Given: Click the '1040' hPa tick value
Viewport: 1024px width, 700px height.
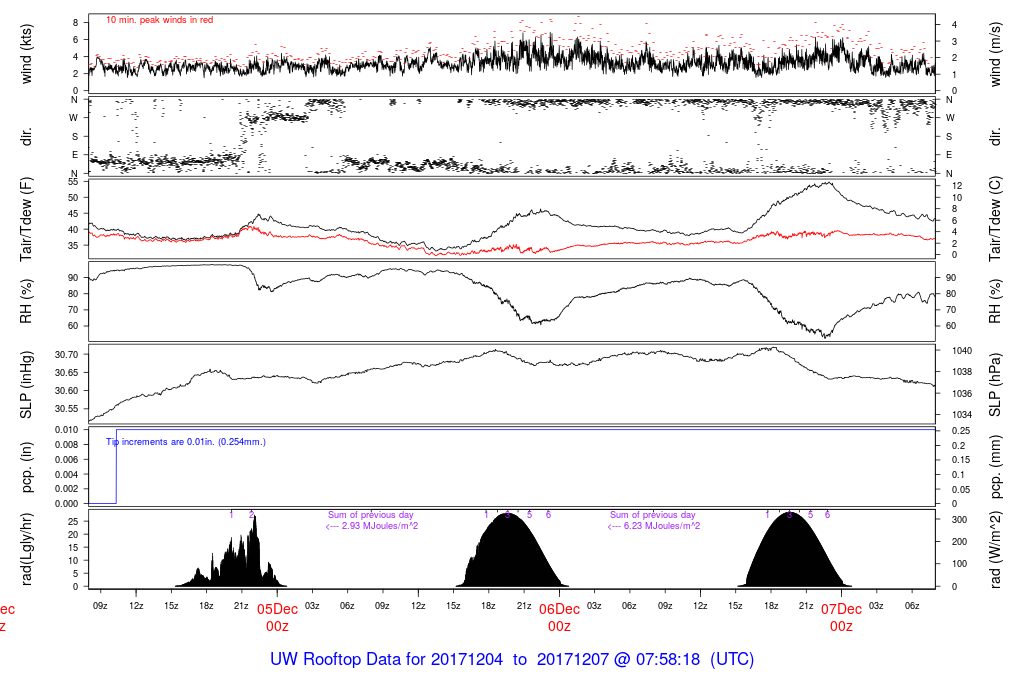Looking at the screenshot, I should pyautogui.click(x=962, y=351).
